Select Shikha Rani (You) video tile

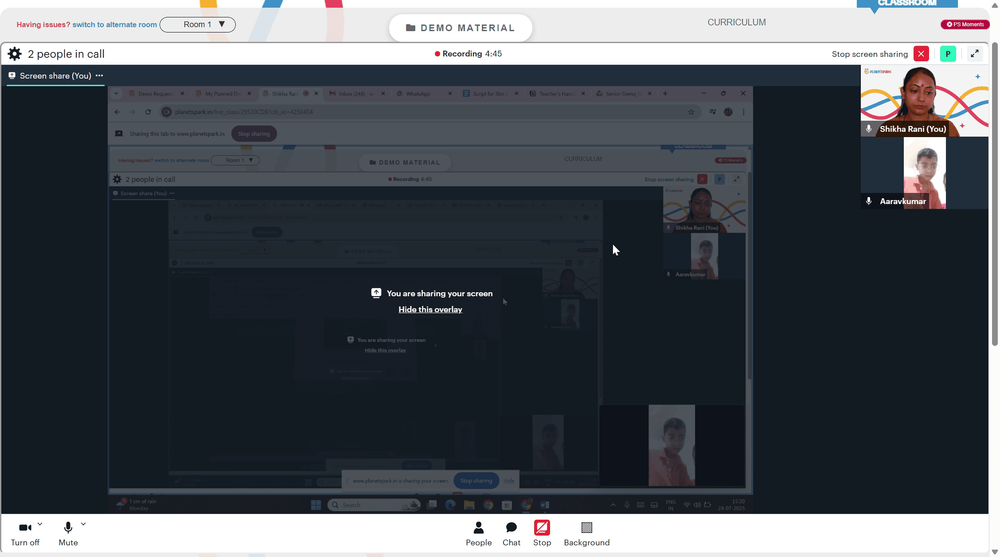pyautogui.click(x=925, y=101)
